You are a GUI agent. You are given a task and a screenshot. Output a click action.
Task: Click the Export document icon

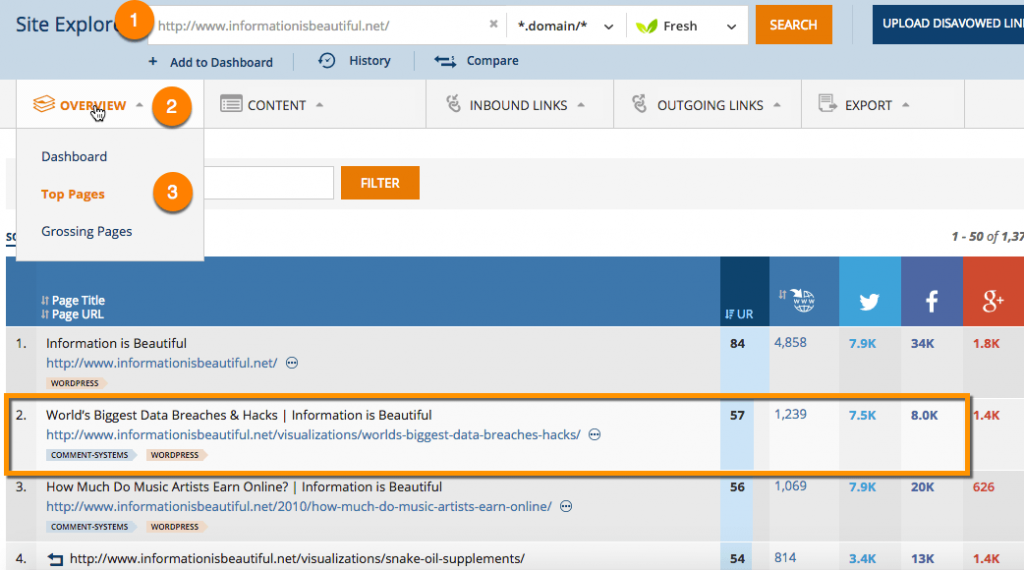[x=827, y=103]
